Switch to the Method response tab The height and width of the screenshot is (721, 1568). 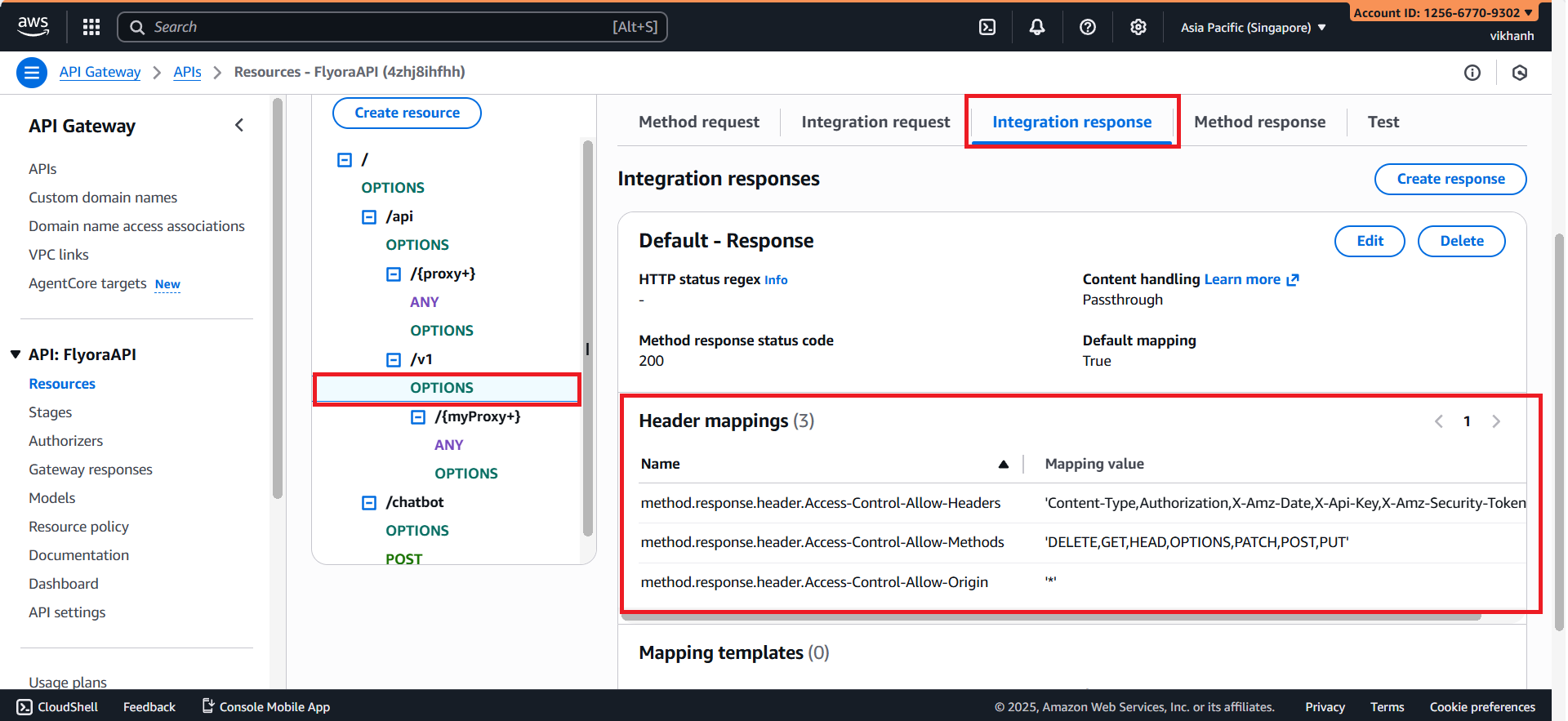click(x=1259, y=122)
